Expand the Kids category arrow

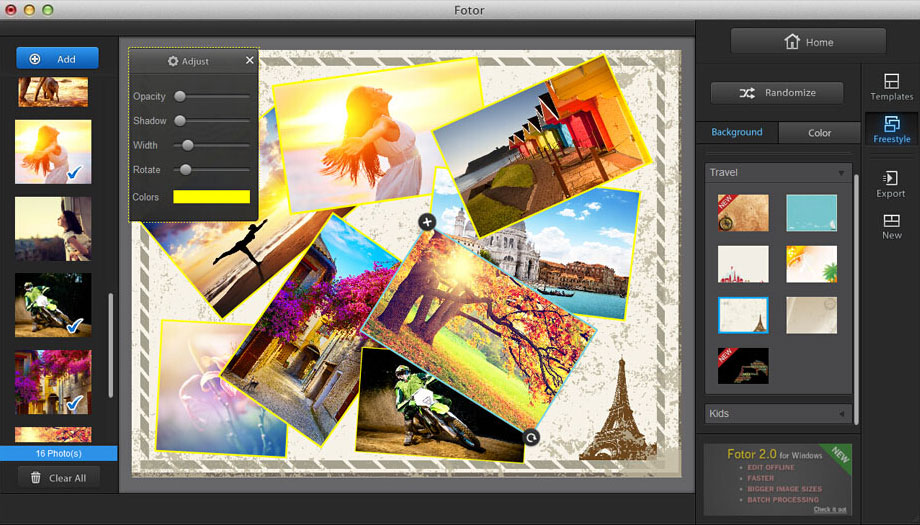coord(841,414)
